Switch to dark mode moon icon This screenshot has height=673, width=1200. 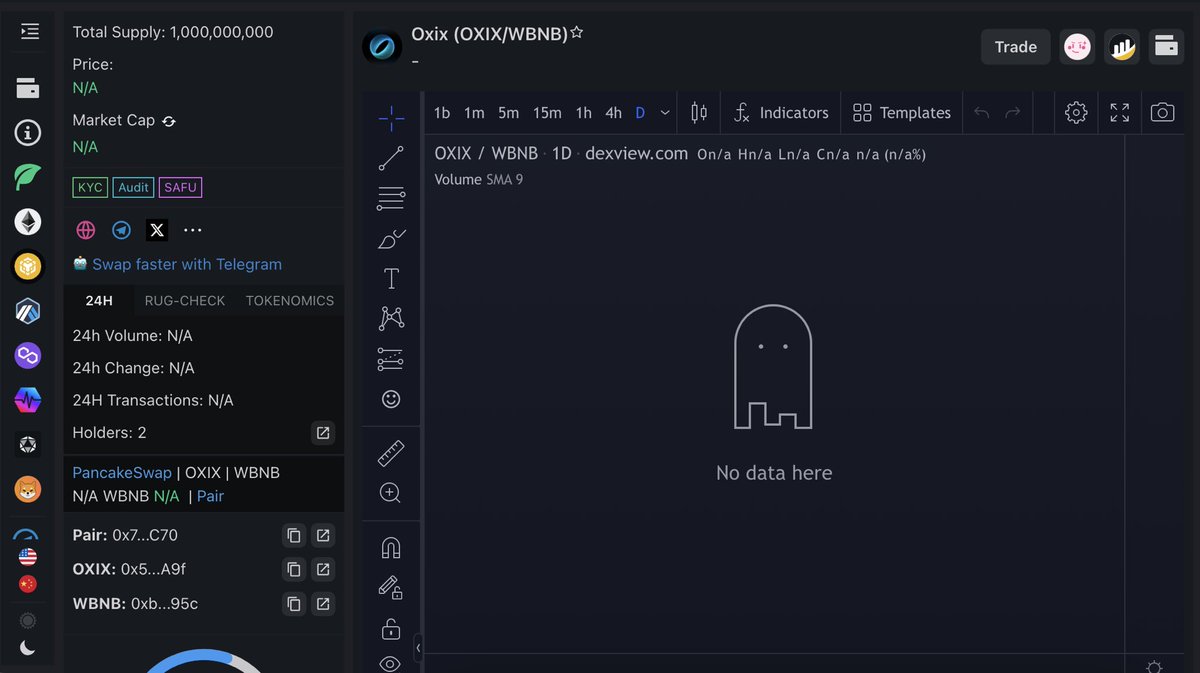[28, 648]
